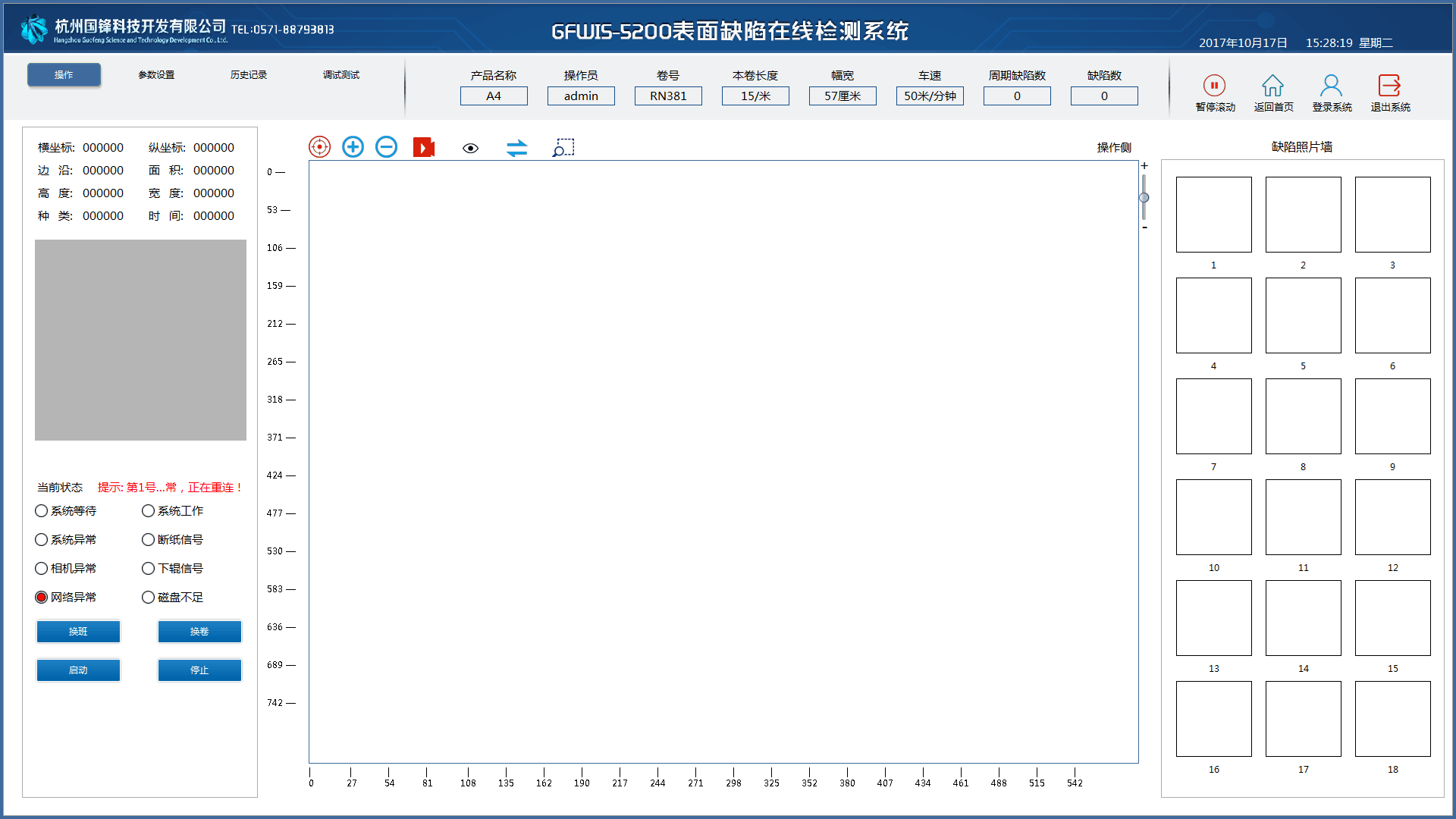Screen dimensions: 1456x819
Task: Switch to the 历史记录 tab
Action: tap(249, 75)
